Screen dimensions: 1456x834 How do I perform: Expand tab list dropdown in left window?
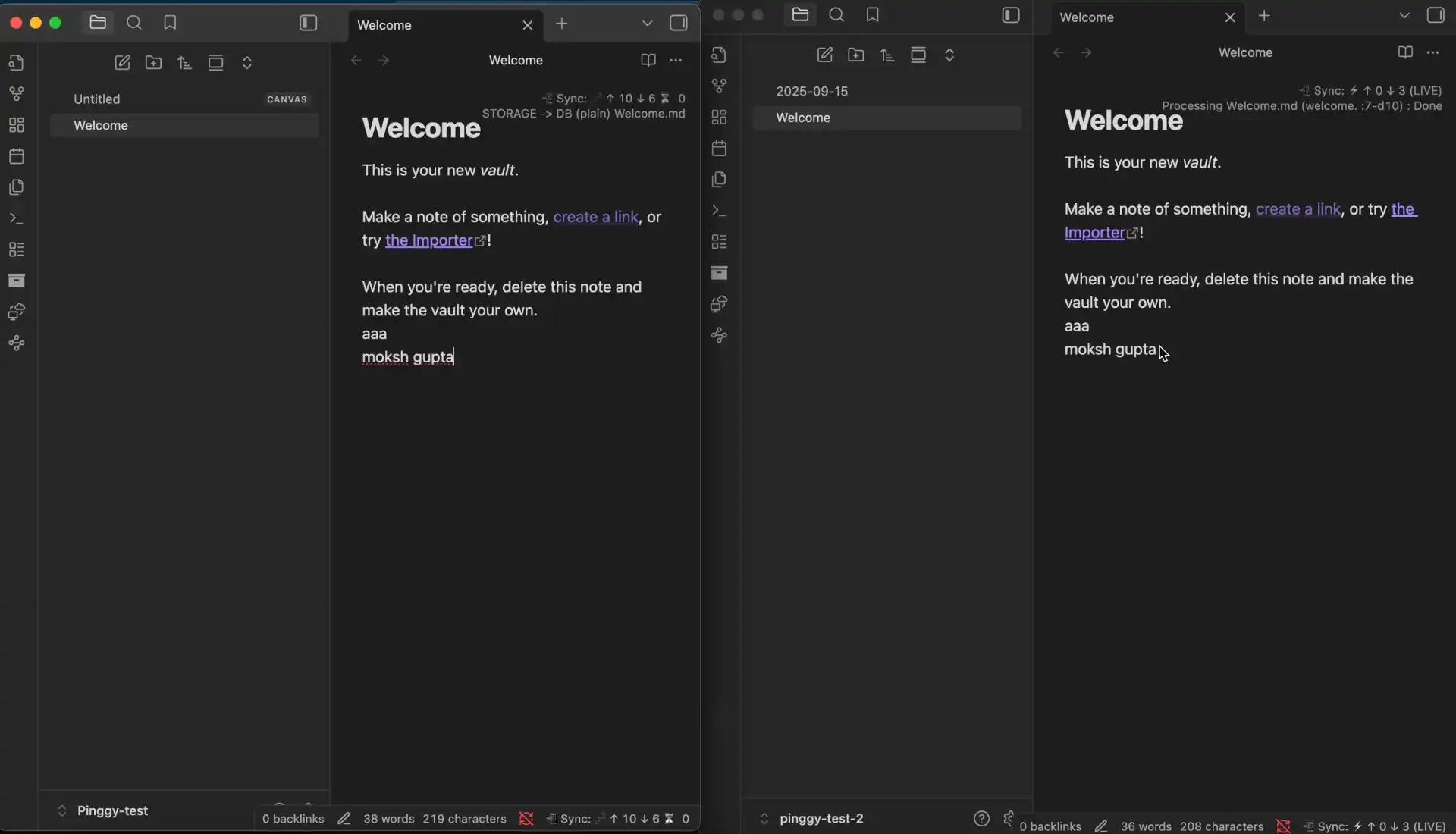click(647, 24)
